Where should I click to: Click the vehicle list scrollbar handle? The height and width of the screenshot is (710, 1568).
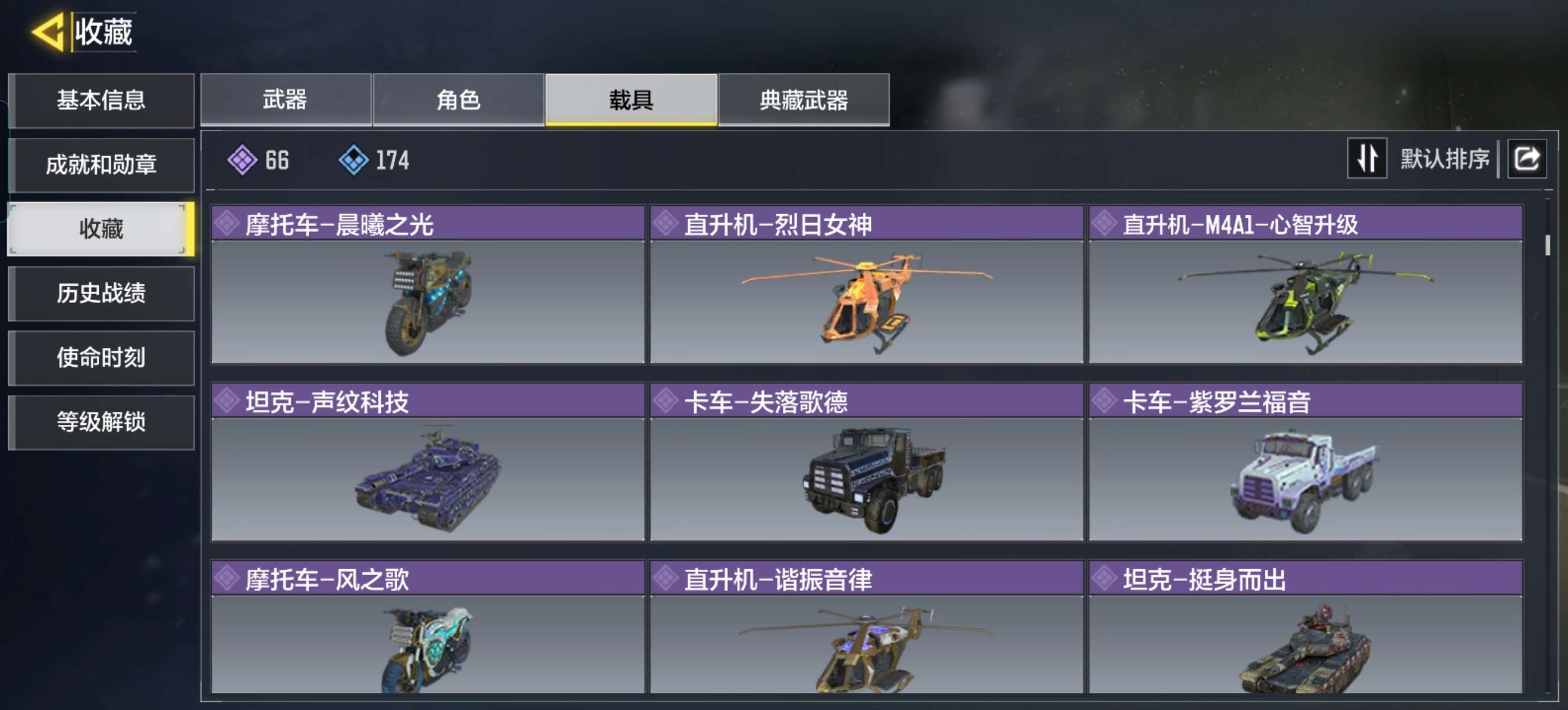coord(1547,245)
